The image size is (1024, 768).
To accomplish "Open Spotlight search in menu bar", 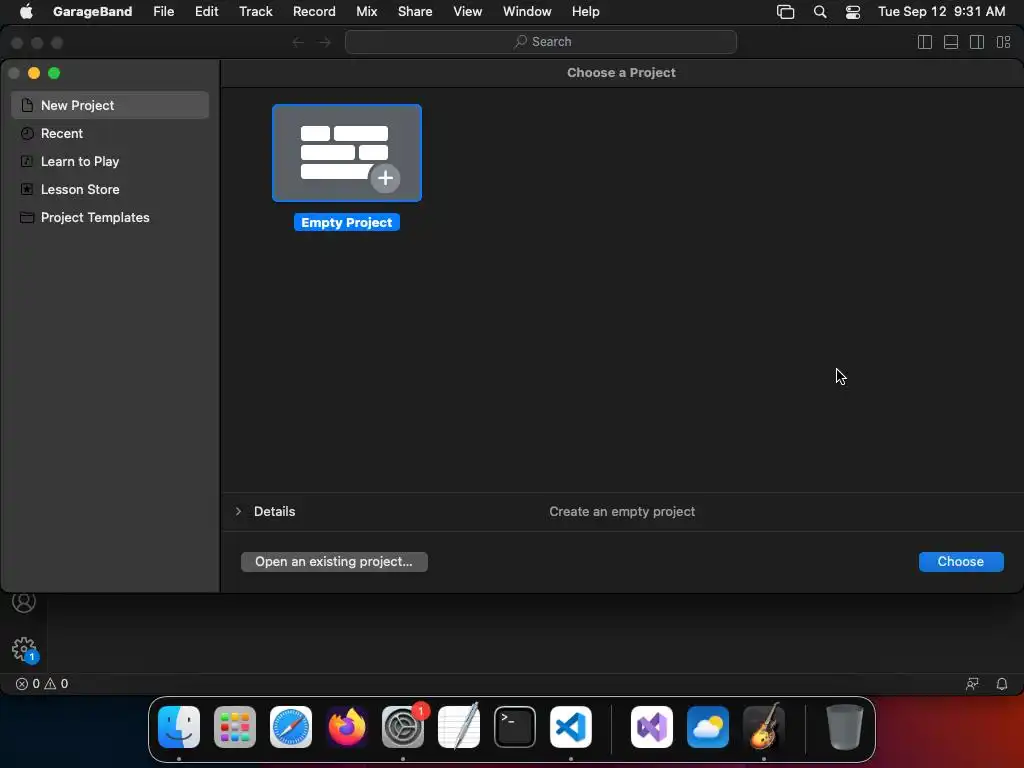I will (x=820, y=12).
